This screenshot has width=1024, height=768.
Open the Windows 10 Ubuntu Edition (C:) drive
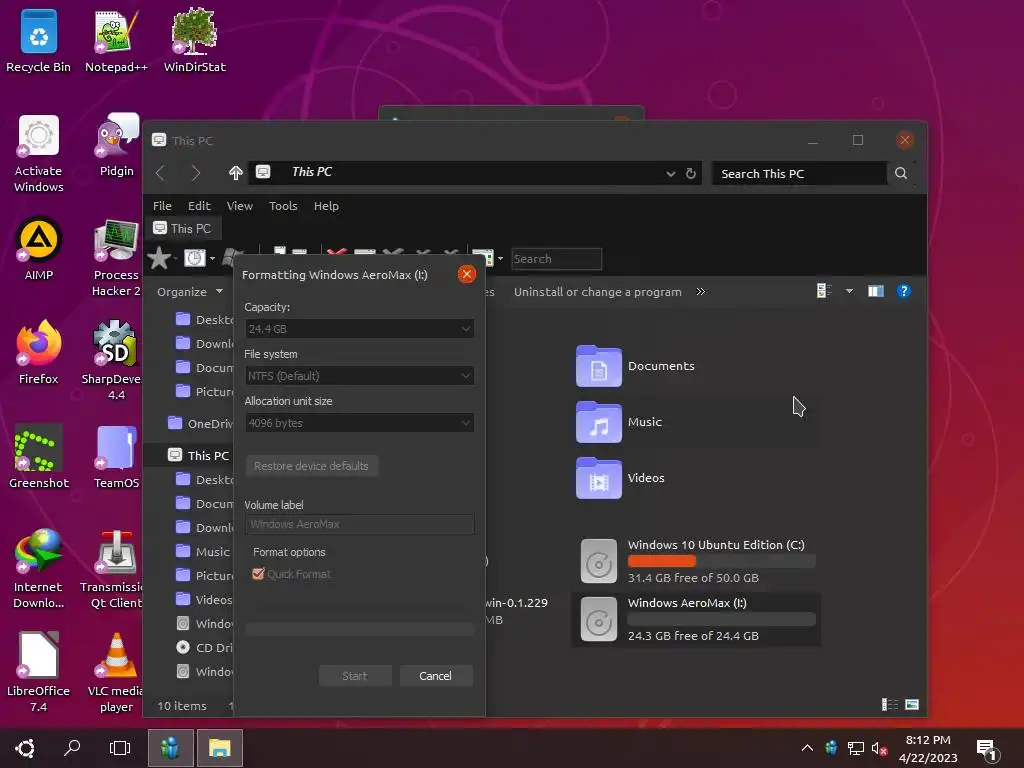tap(697, 561)
